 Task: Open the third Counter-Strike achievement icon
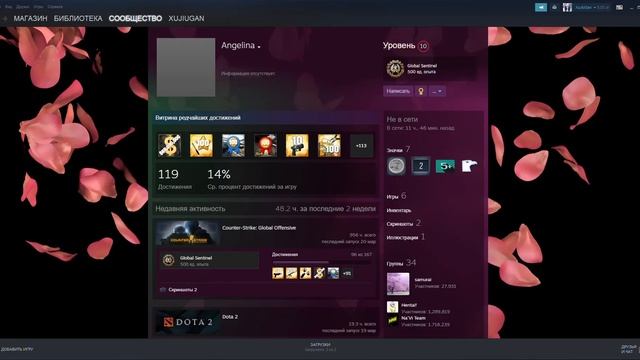(x=305, y=273)
